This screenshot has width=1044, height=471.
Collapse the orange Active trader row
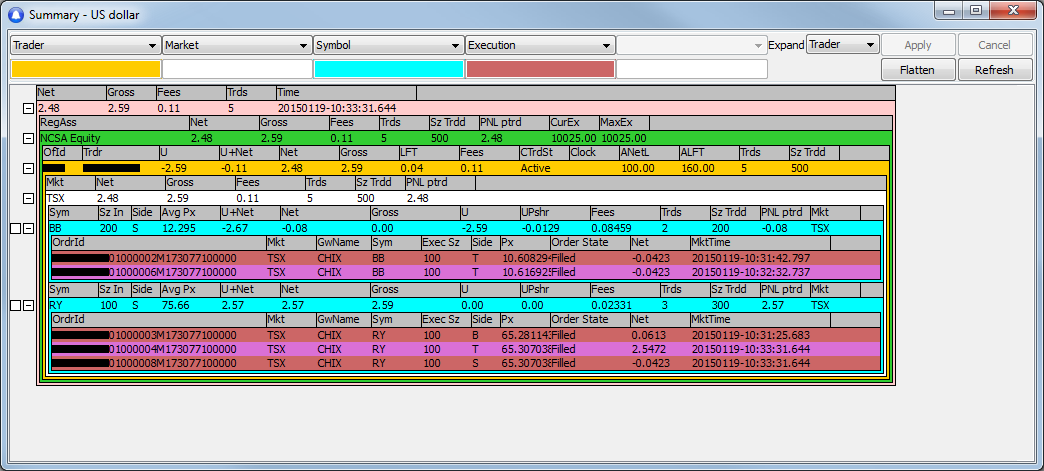pos(28,168)
